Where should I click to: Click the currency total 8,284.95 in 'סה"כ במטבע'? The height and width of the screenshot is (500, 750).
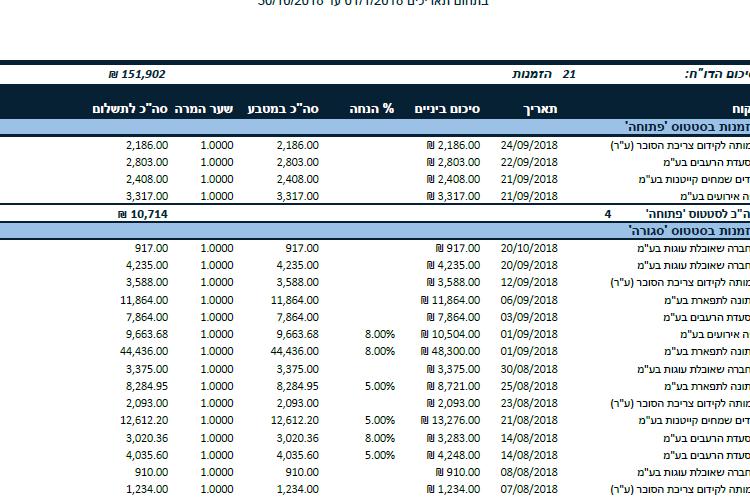click(x=298, y=386)
